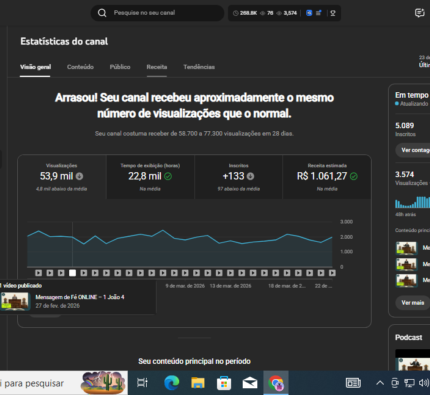The width and height of the screenshot is (430, 395).
Task: Click the Ver contagem button
Action: (413, 150)
